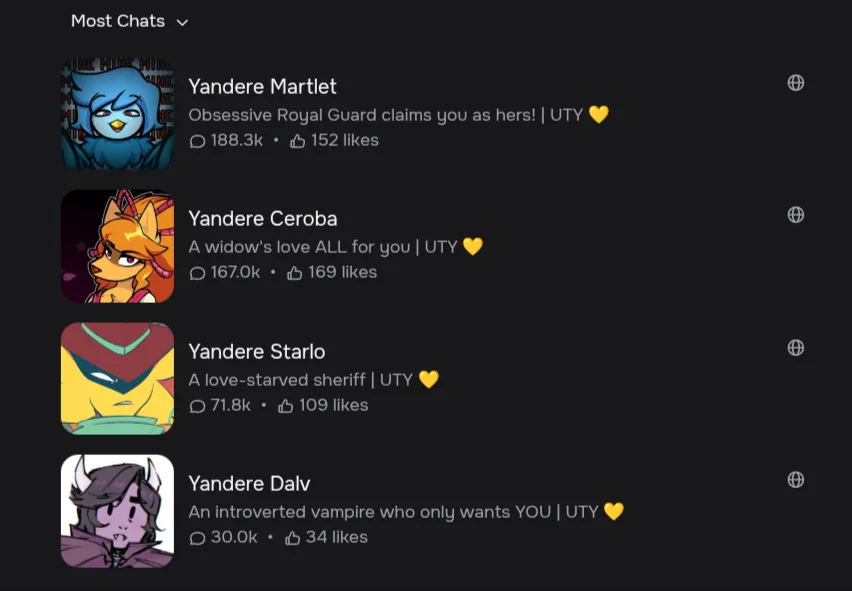Viewport: 852px width, 591px height.
Task: Click chat bubble icon showing 188.3k
Action: point(197,142)
